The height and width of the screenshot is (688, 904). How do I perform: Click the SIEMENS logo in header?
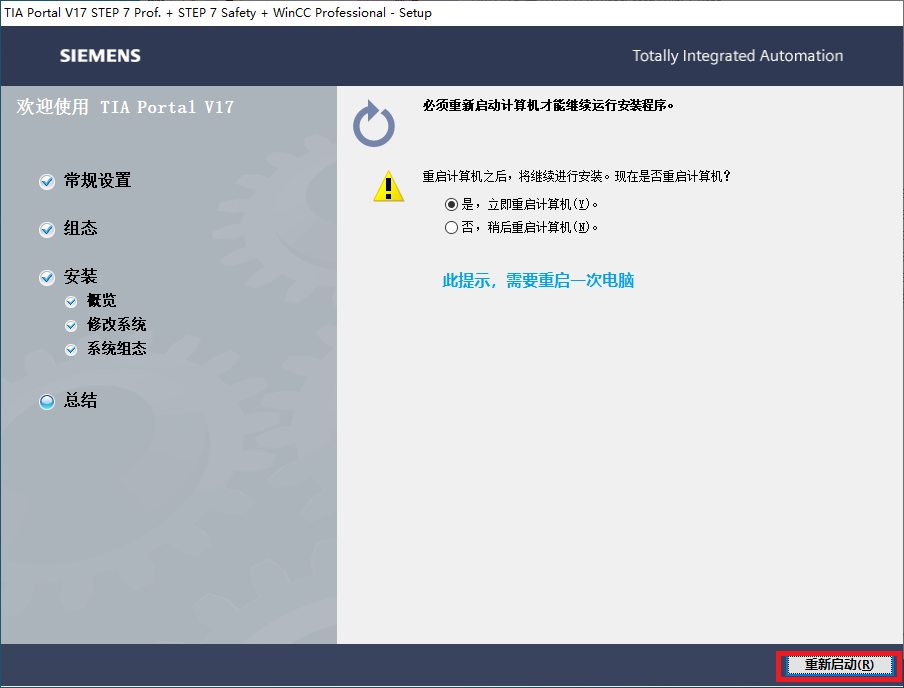[100, 56]
